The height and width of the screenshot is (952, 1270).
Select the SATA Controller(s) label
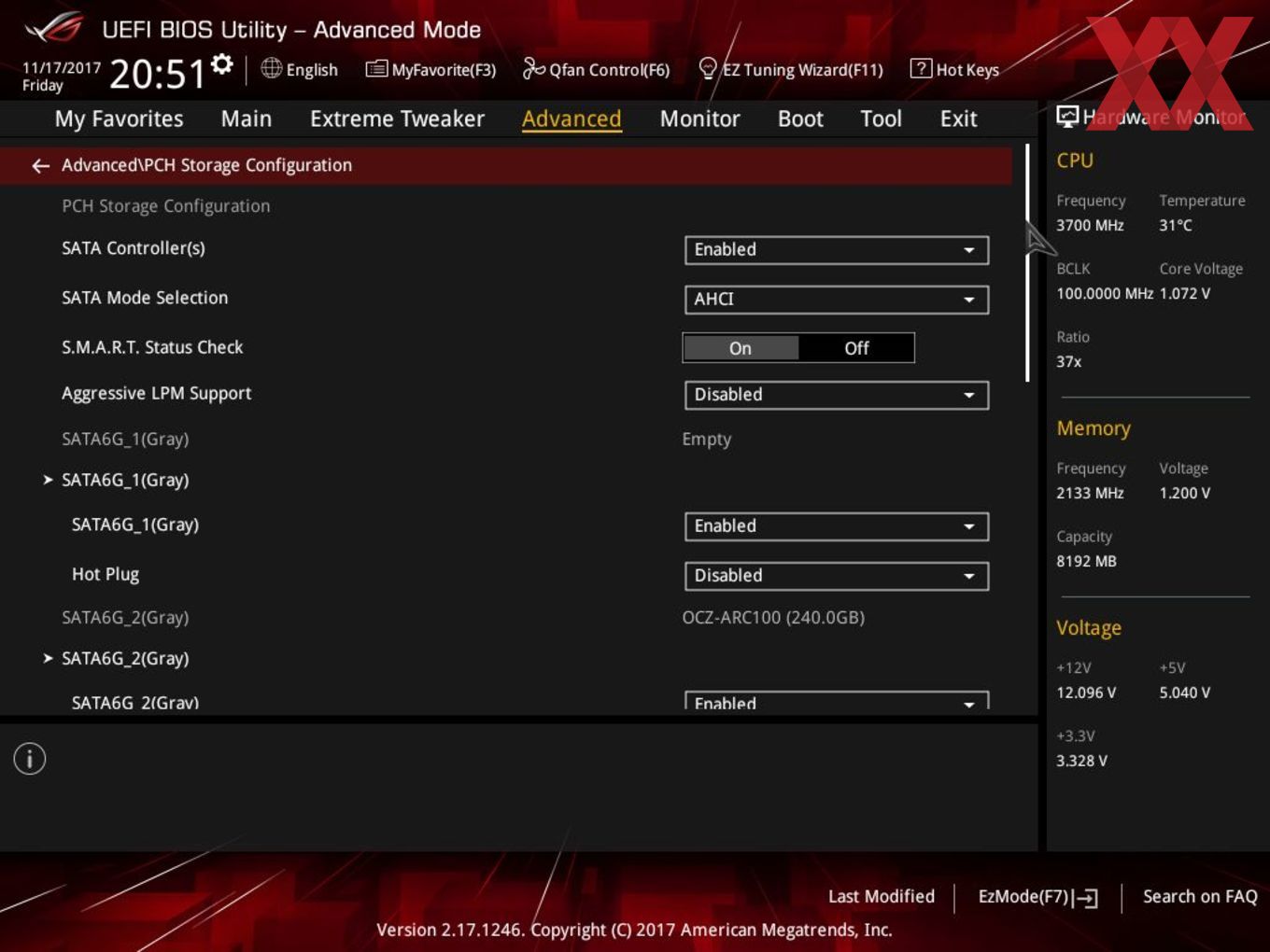(134, 248)
